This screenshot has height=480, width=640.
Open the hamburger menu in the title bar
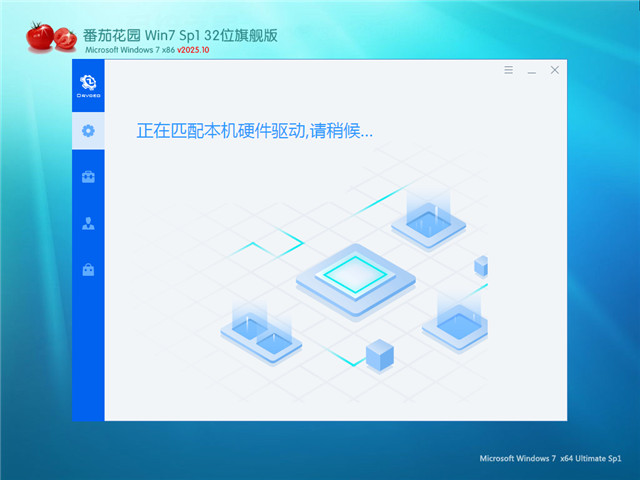508,71
